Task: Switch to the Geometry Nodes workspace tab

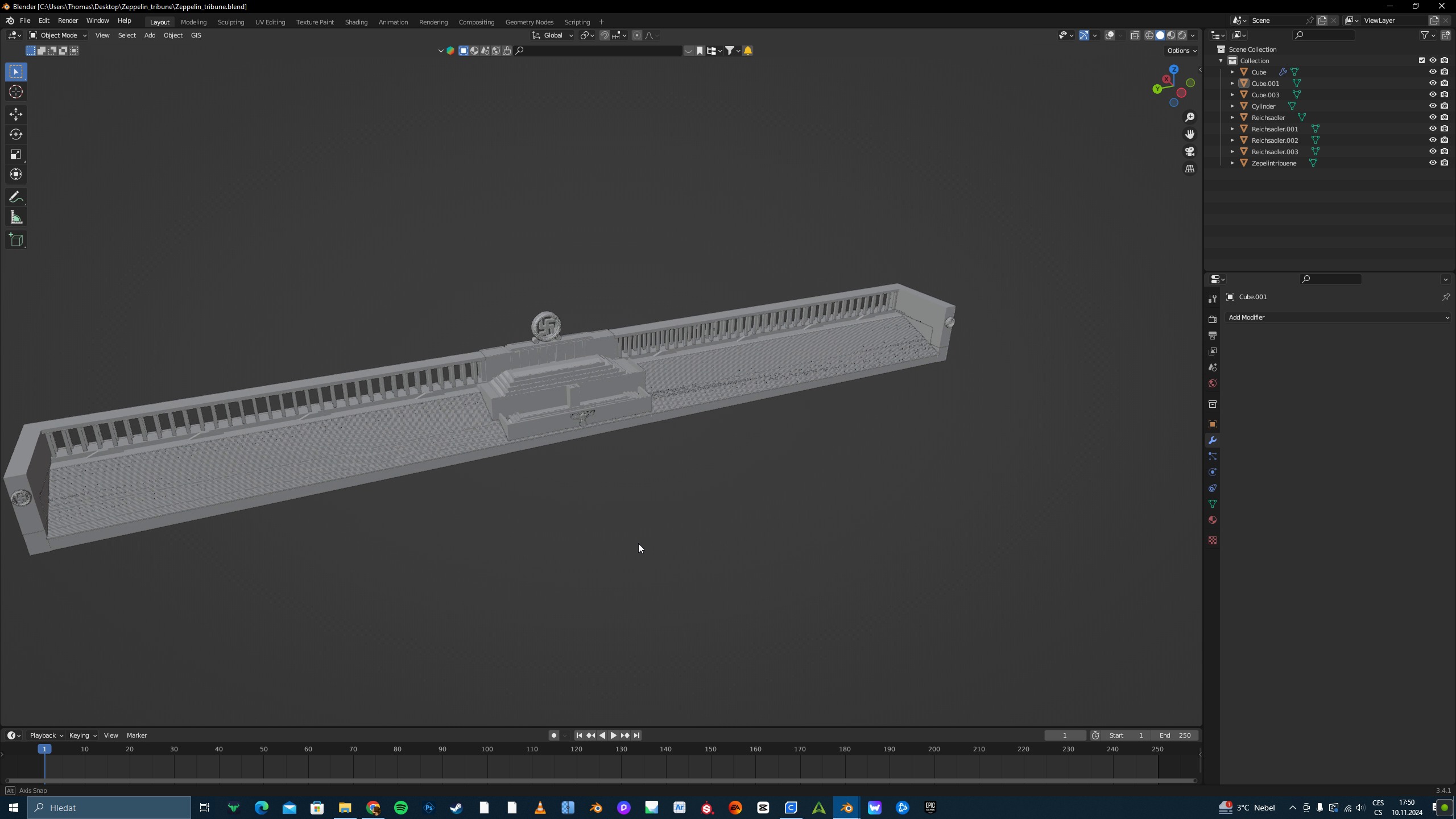Action: coord(529,22)
